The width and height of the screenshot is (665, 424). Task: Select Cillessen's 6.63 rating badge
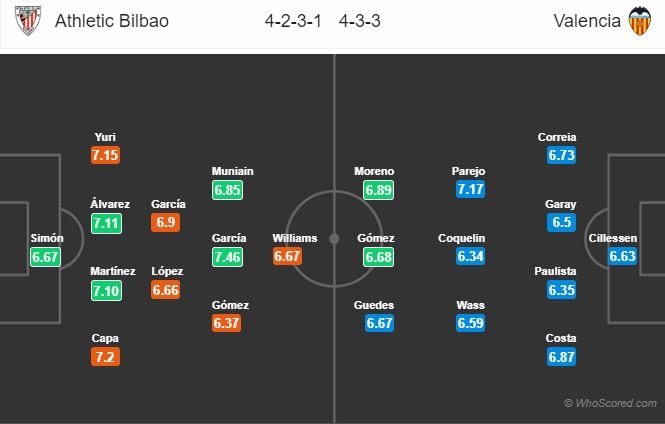pyautogui.click(x=622, y=256)
